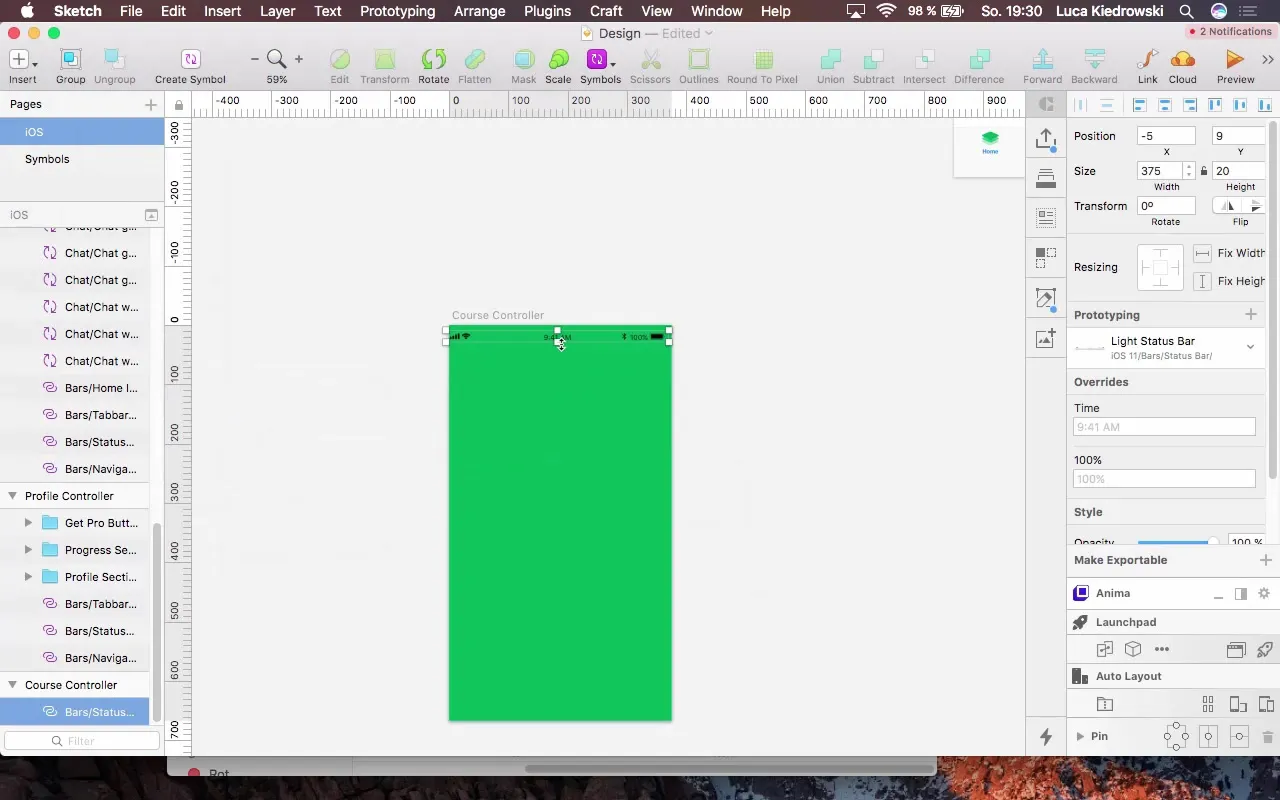Click the Forward arrange icon

(1042, 60)
